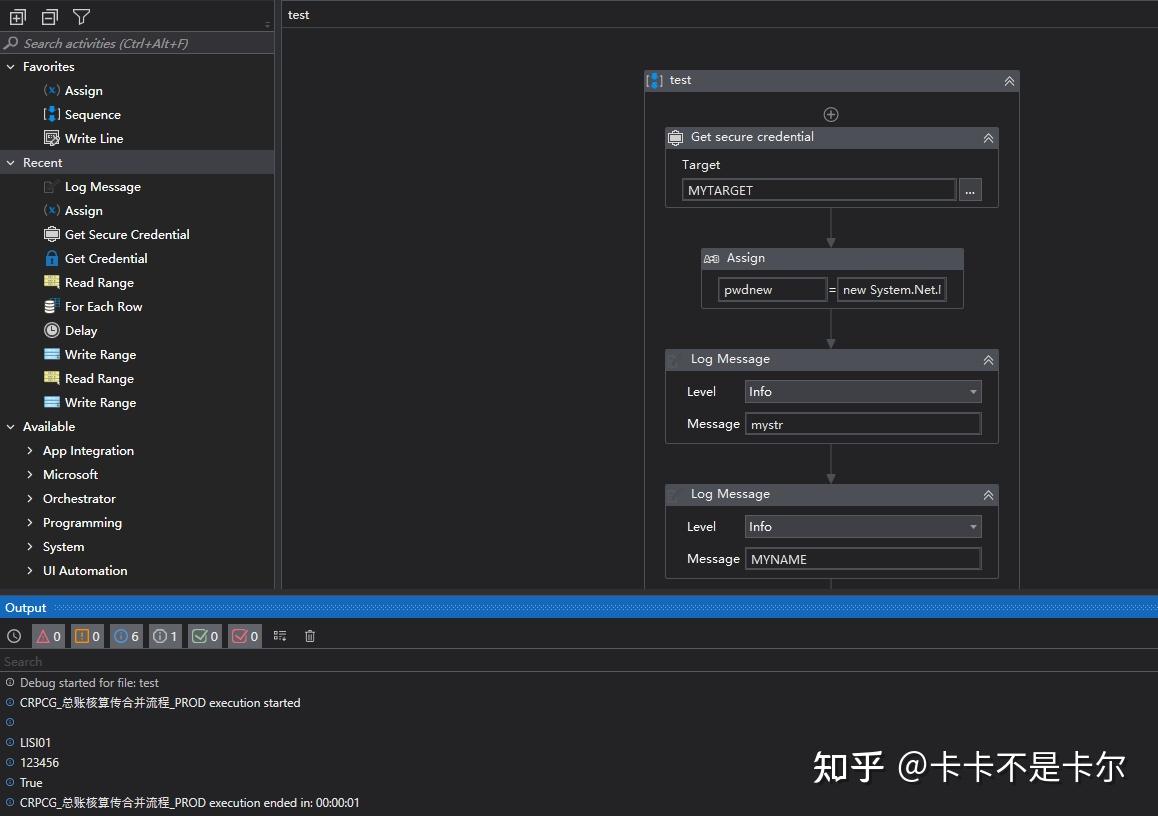The image size is (1158, 816).
Task: Select the Assign activity header in workflow
Action: tap(832, 258)
